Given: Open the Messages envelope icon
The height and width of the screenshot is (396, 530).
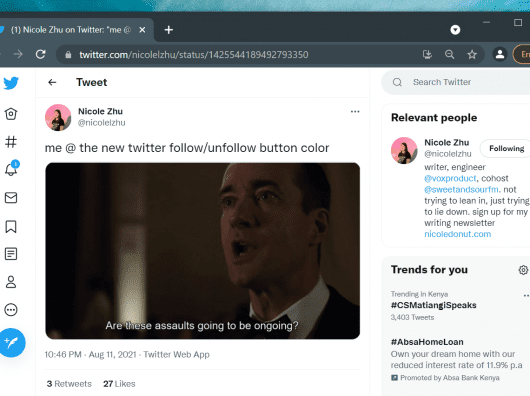Looking at the screenshot, I should (x=11, y=198).
